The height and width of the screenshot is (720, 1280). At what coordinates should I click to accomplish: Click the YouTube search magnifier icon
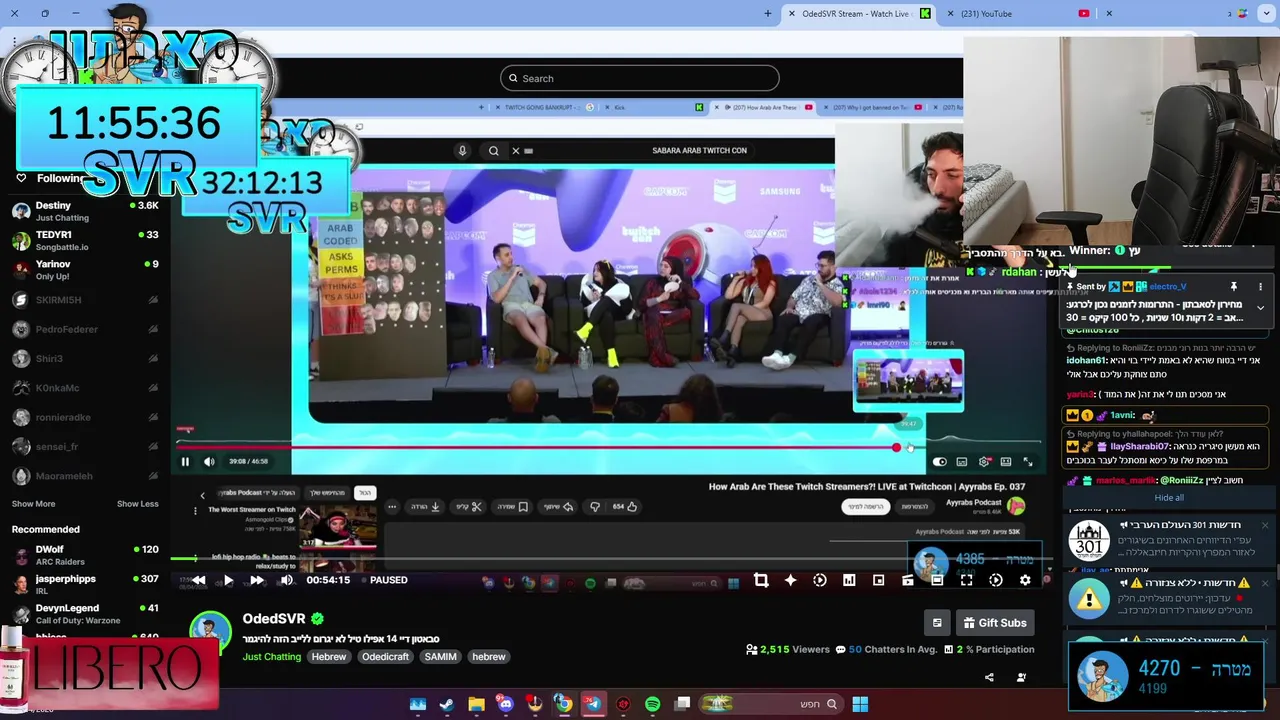493,151
